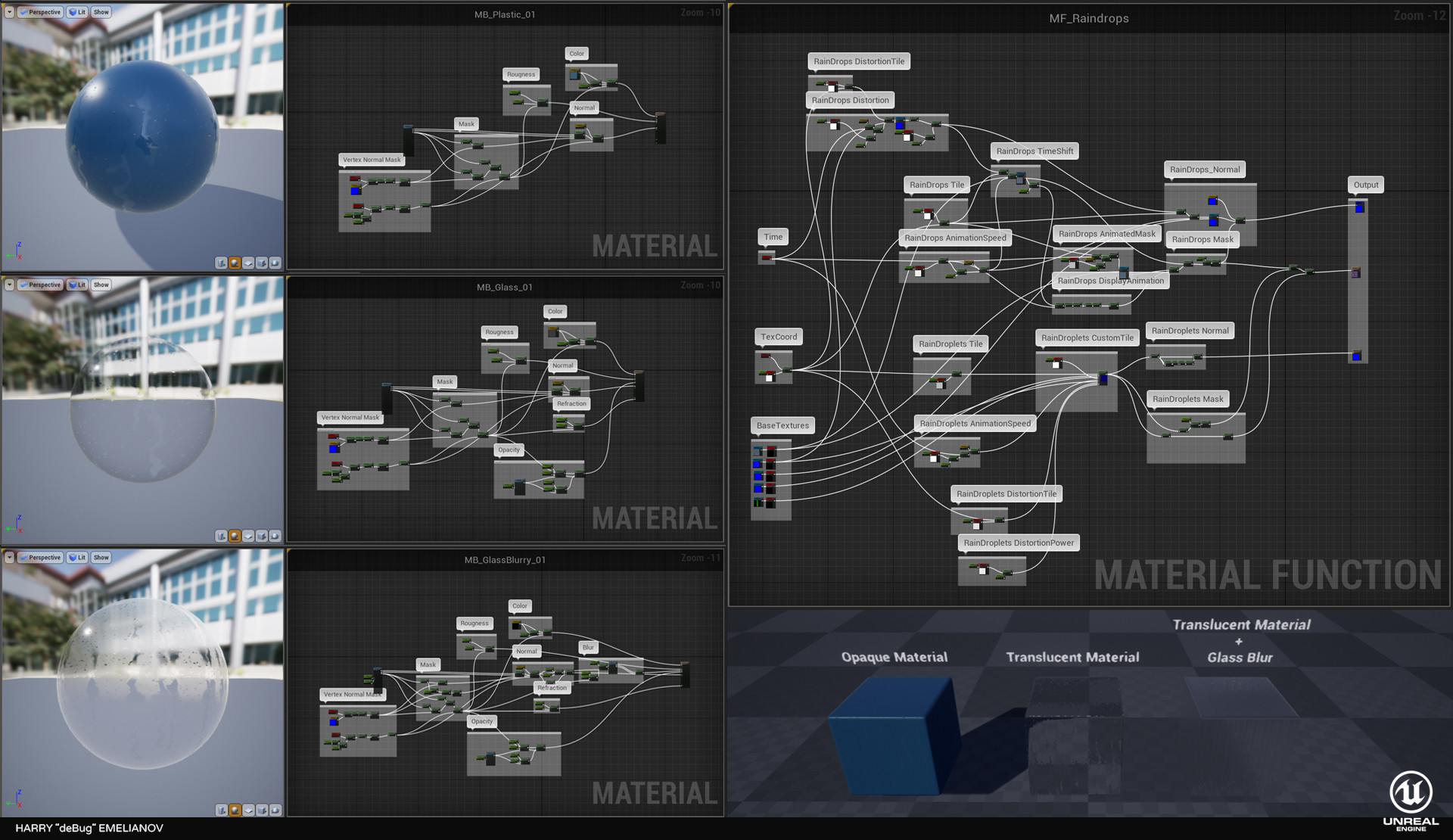Click the Show button in the bottom viewport
This screenshot has height=840, width=1453.
point(101,558)
